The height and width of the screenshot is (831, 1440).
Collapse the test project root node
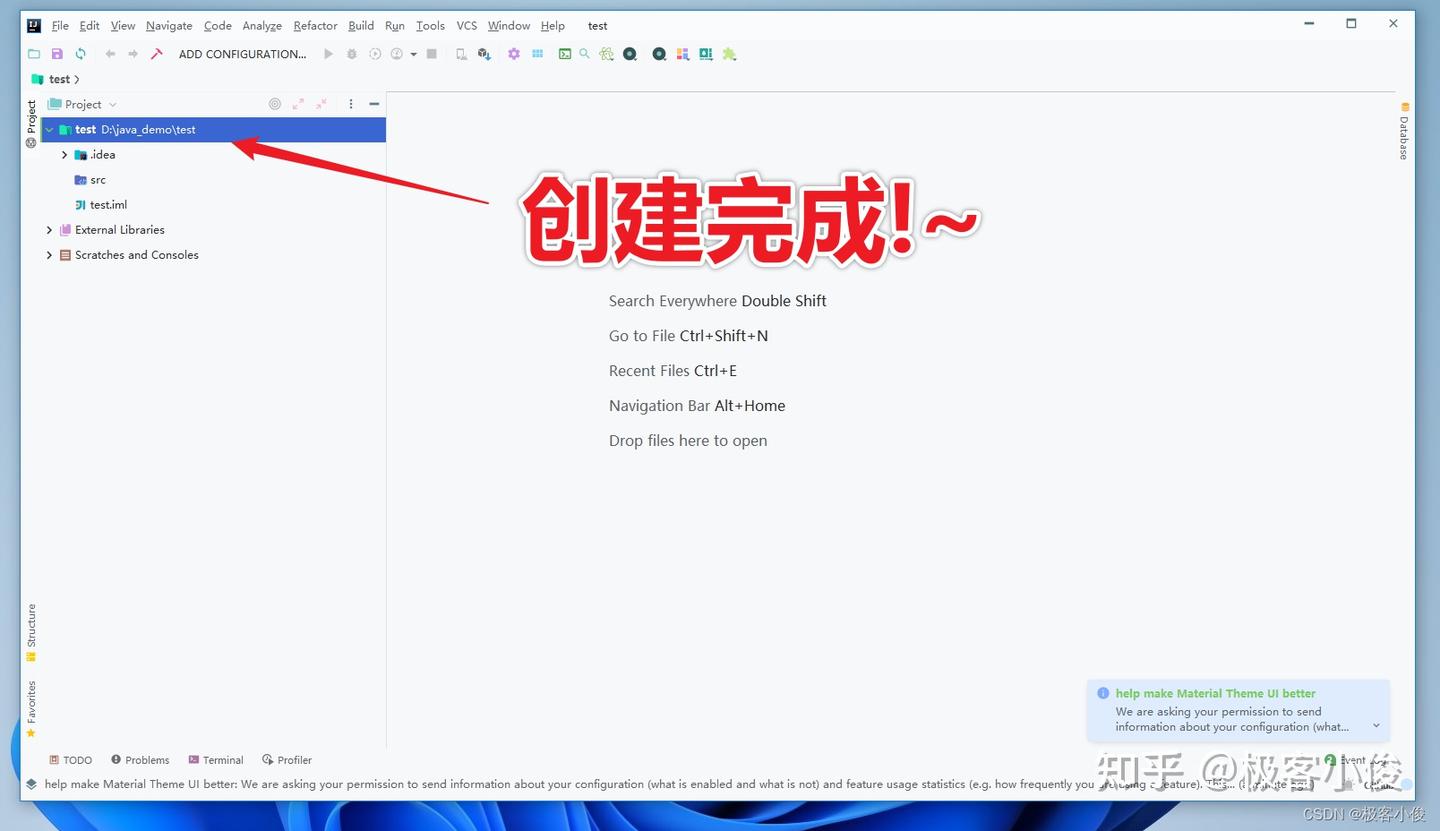click(x=48, y=129)
